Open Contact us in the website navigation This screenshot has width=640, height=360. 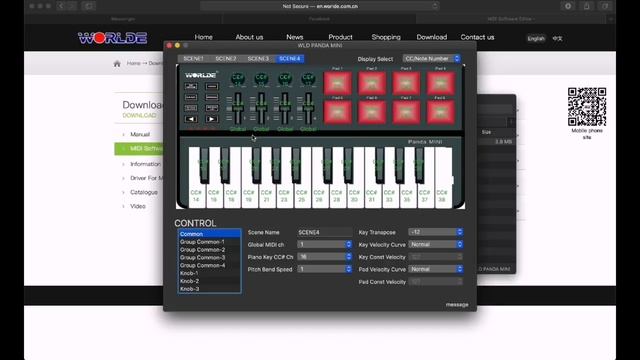coord(478,37)
